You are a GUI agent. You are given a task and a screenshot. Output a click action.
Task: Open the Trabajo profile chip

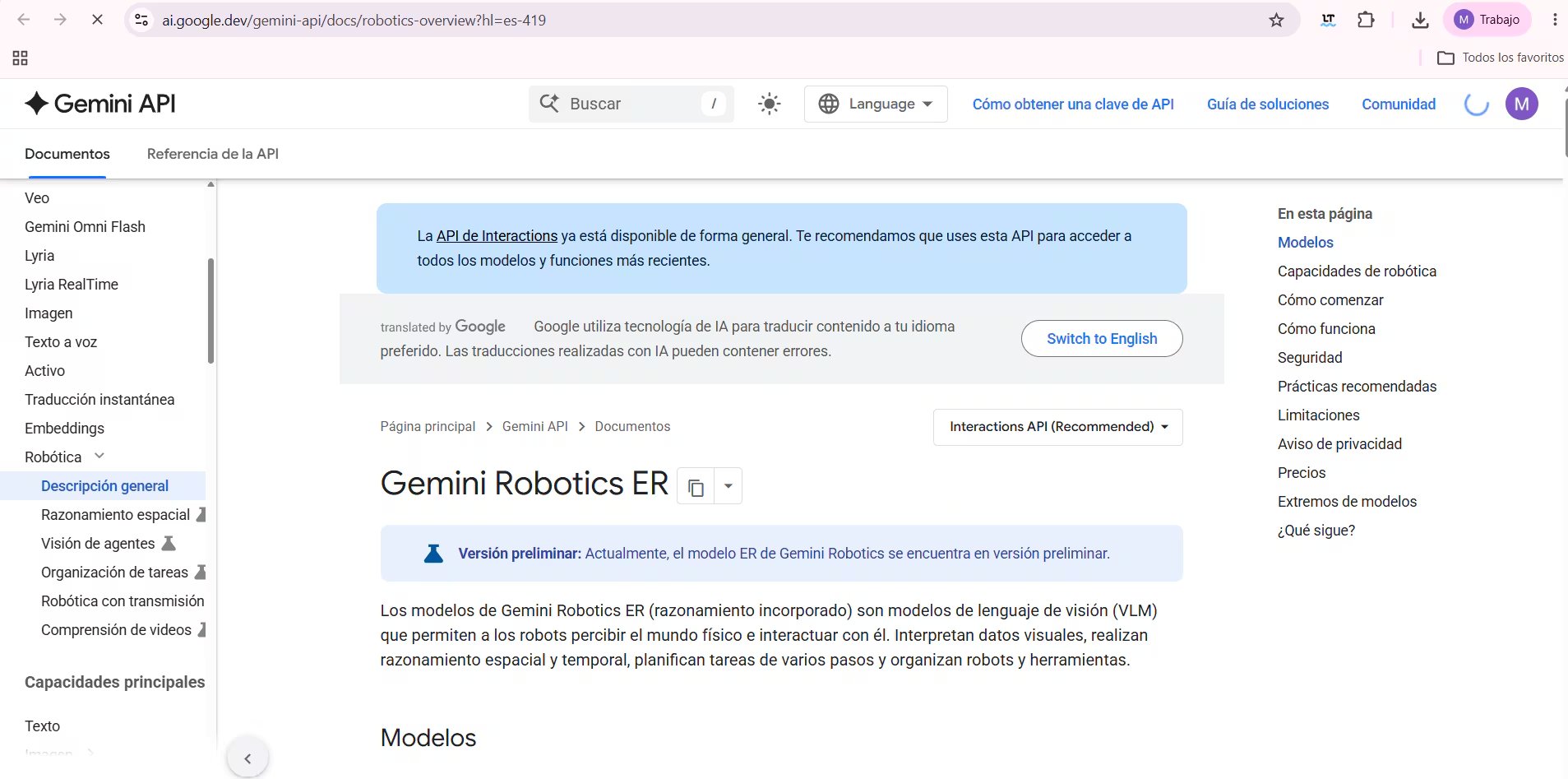click(x=1487, y=20)
